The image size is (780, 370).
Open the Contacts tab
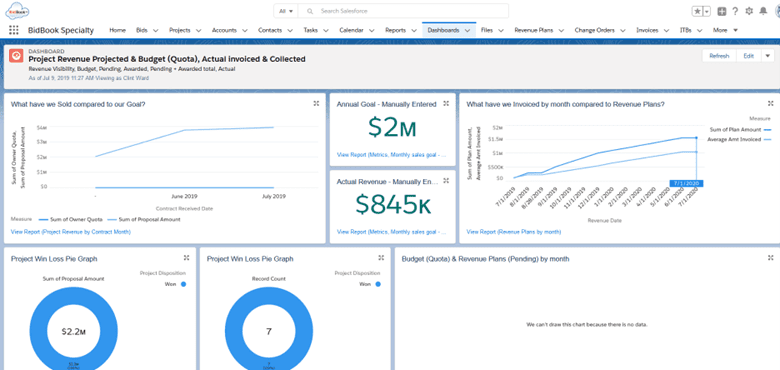[270, 30]
